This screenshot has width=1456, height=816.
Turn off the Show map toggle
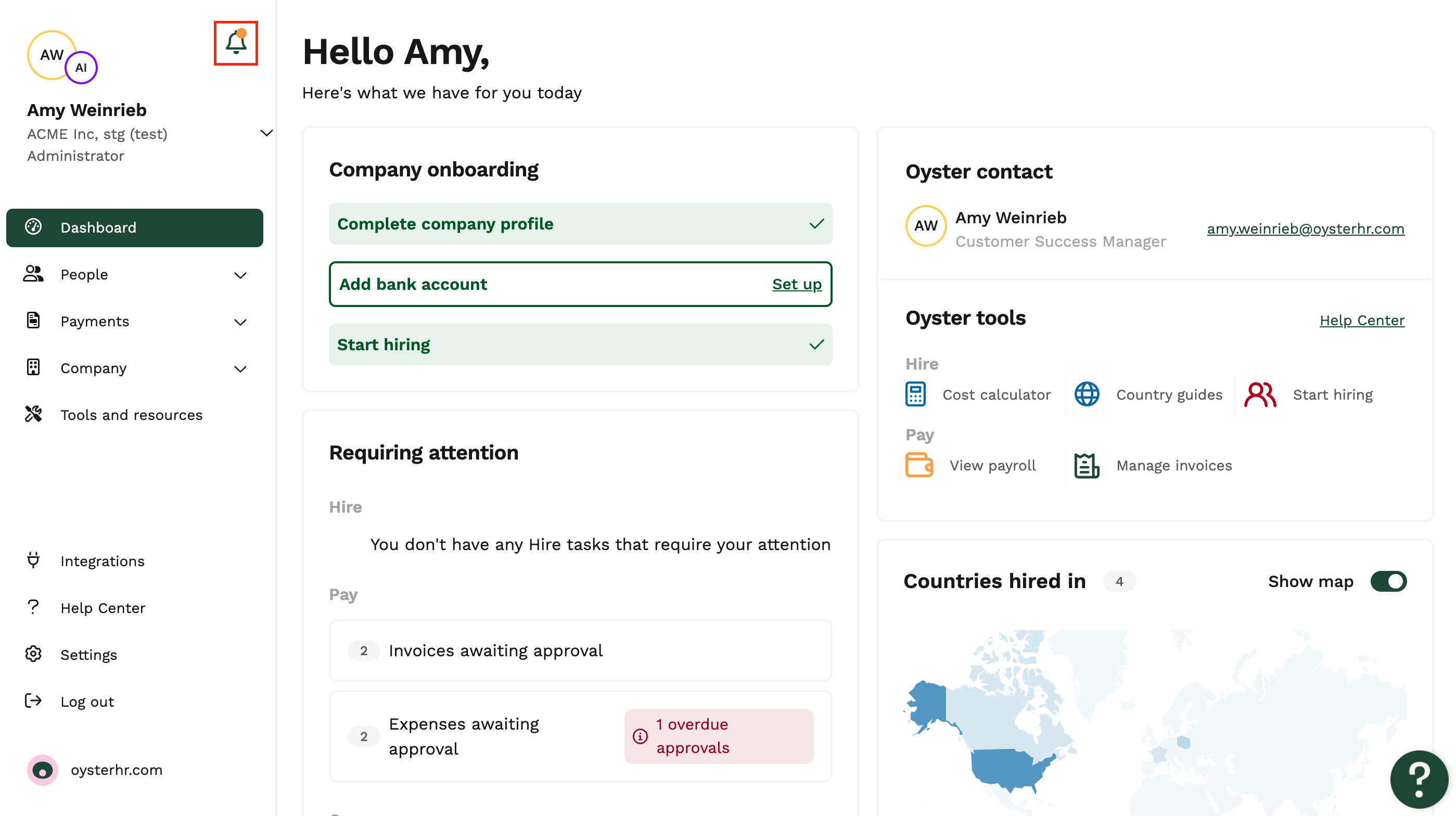1388,581
